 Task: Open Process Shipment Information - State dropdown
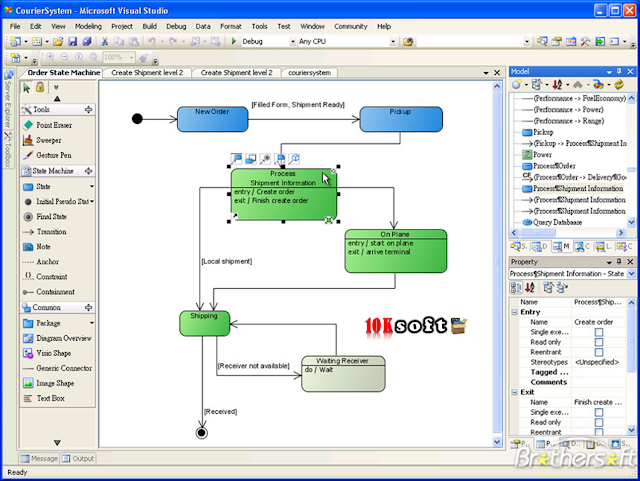point(631,274)
